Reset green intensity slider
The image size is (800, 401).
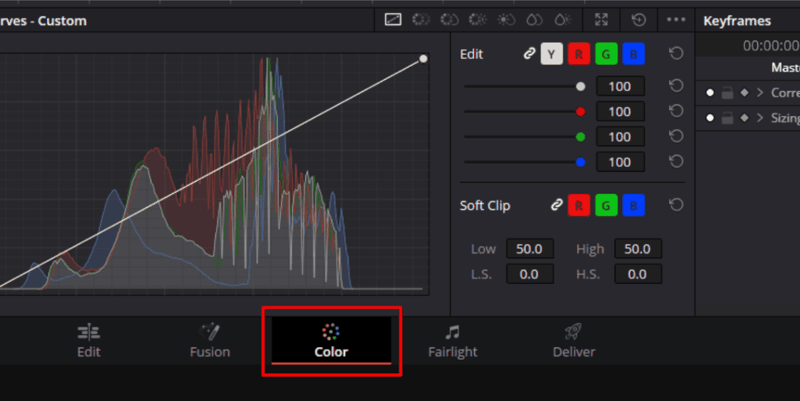(x=676, y=136)
